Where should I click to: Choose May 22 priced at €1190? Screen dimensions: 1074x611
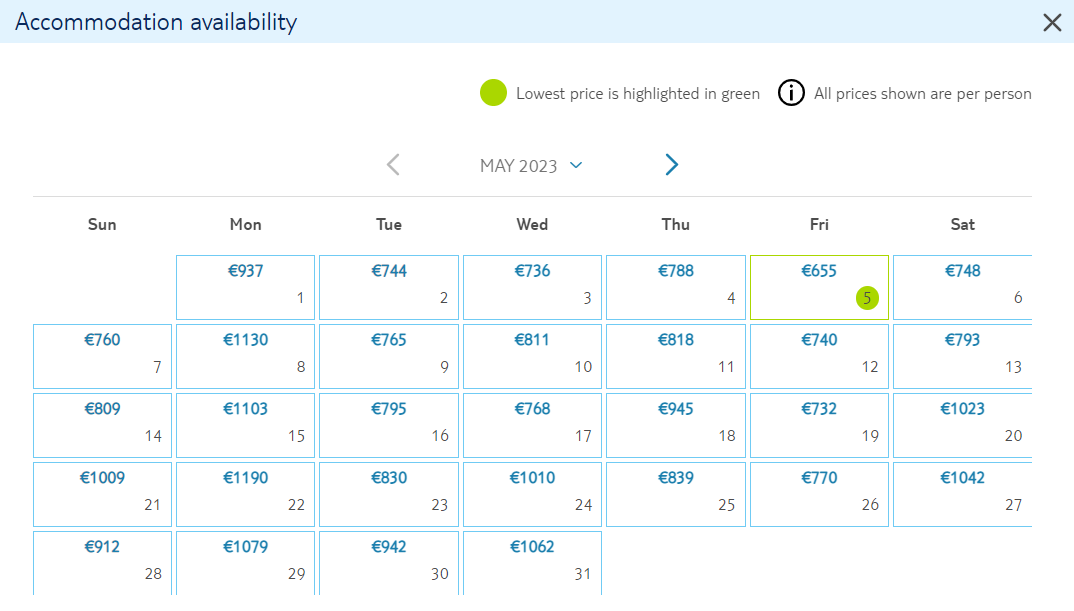245,495
